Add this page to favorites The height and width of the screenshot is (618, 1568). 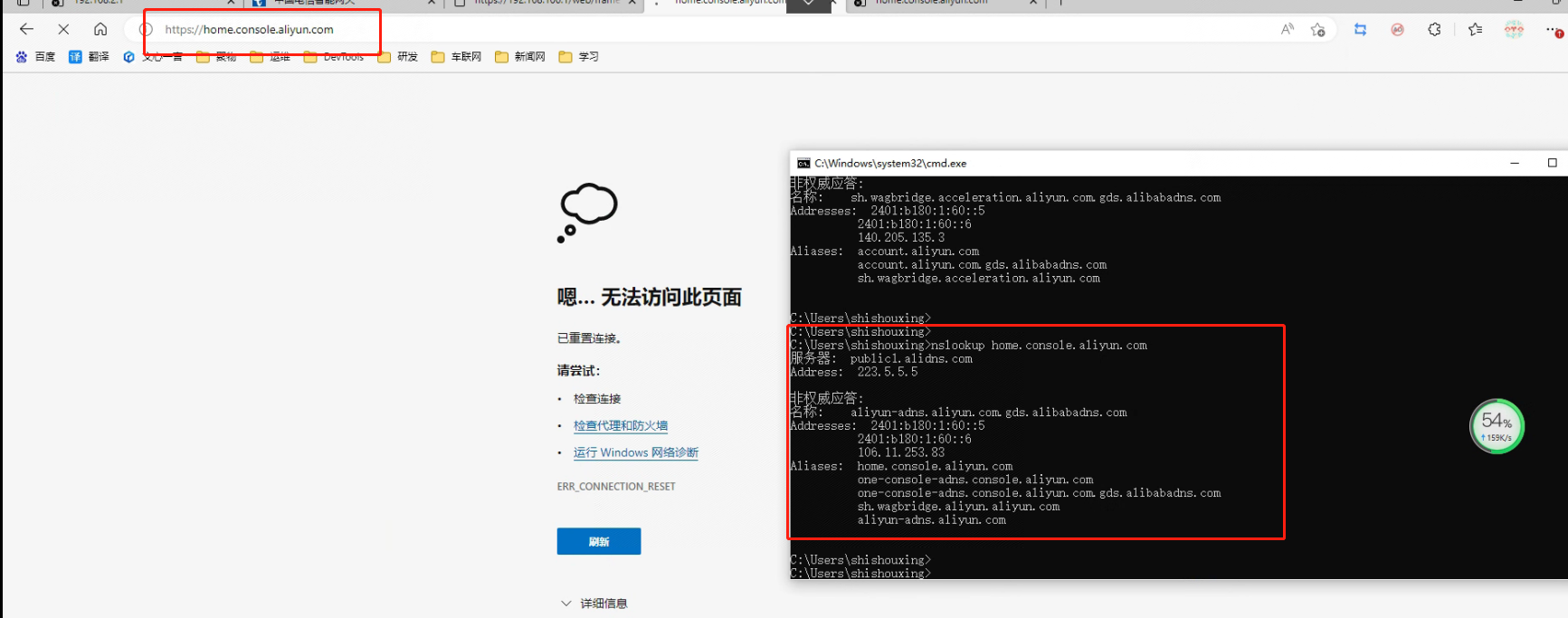(x=1318, y=29)
